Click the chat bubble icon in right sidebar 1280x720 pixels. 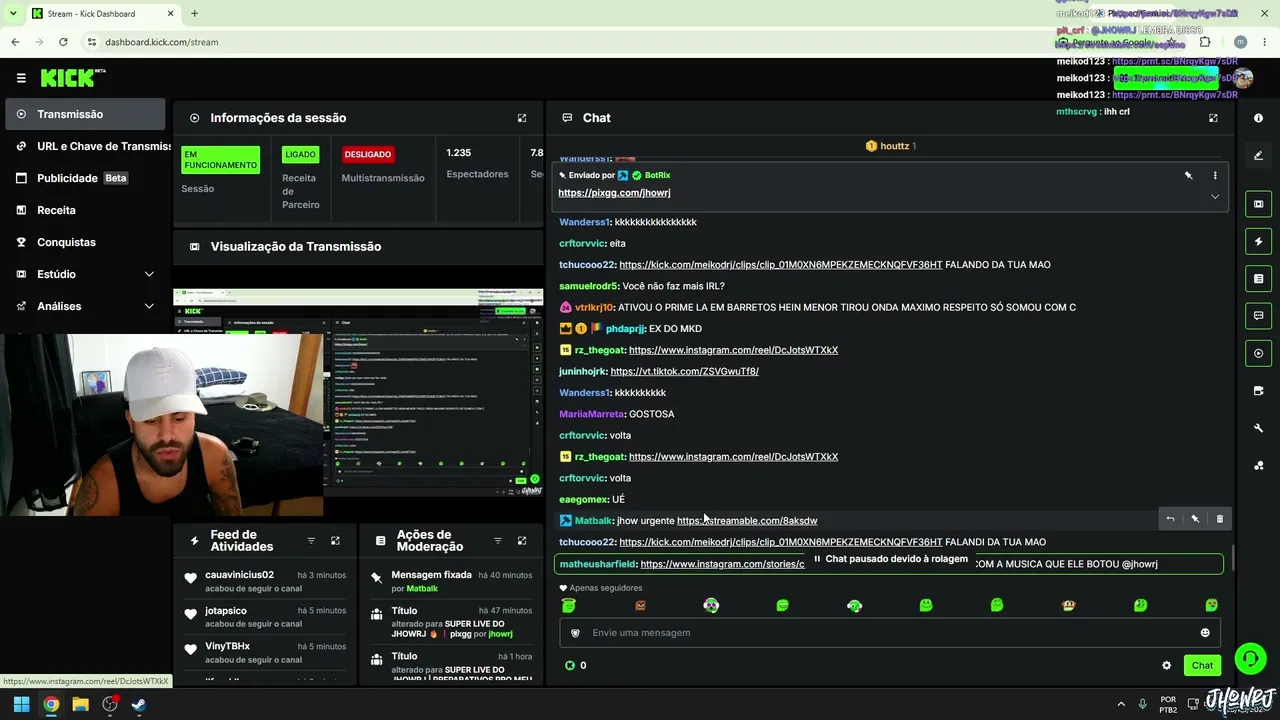click(x=1258, y=316)
